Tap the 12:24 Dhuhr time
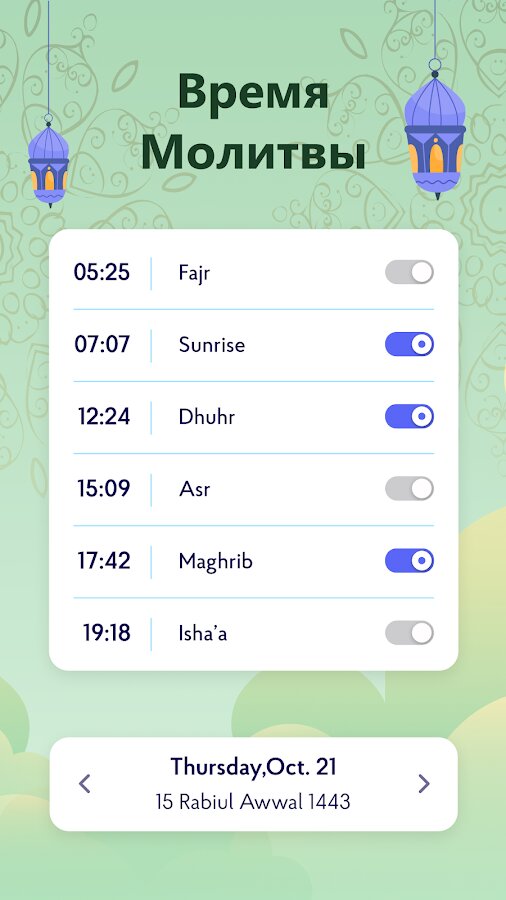 [x=104, y=417]
